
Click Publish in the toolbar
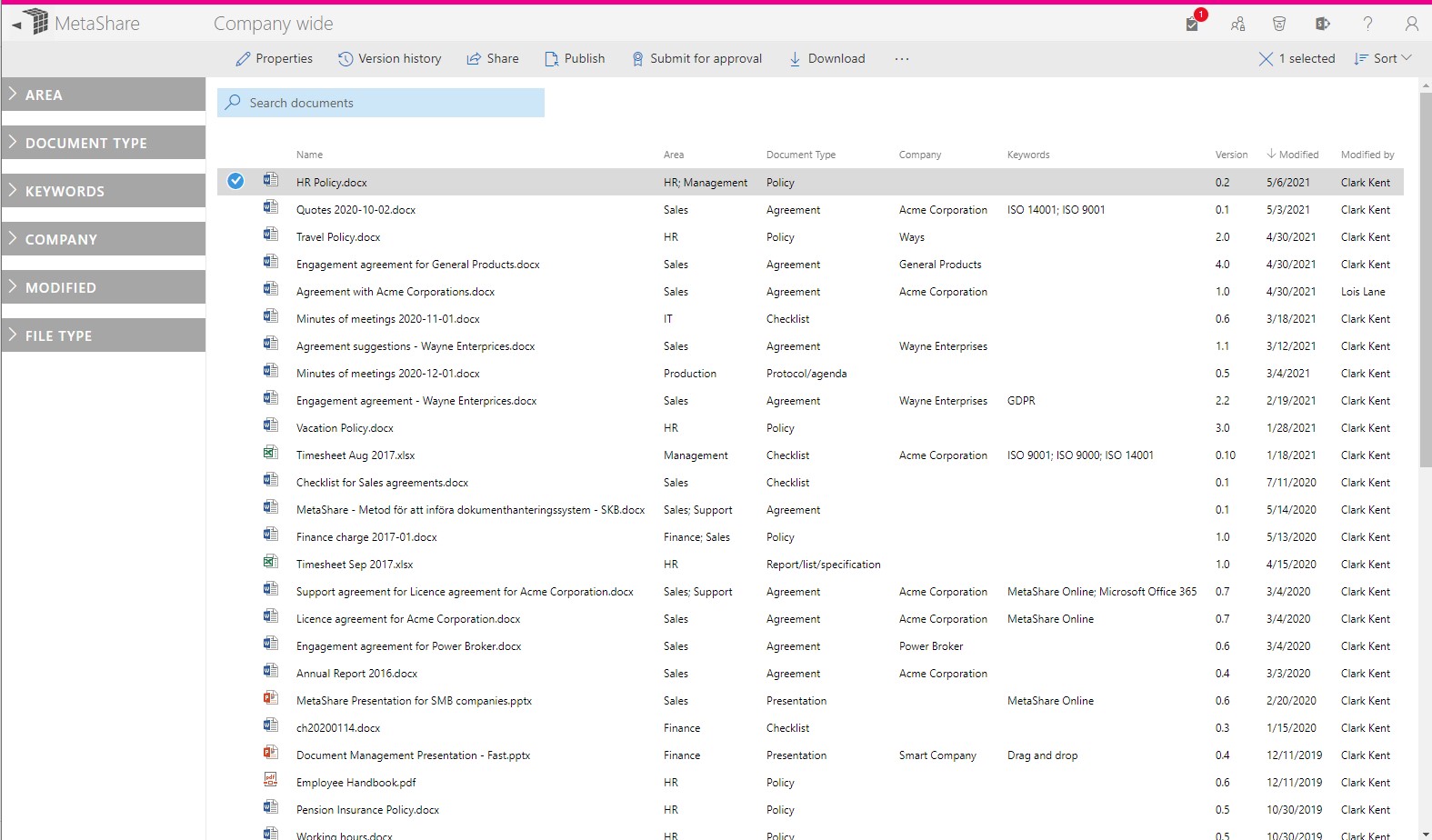pos(575,58)
